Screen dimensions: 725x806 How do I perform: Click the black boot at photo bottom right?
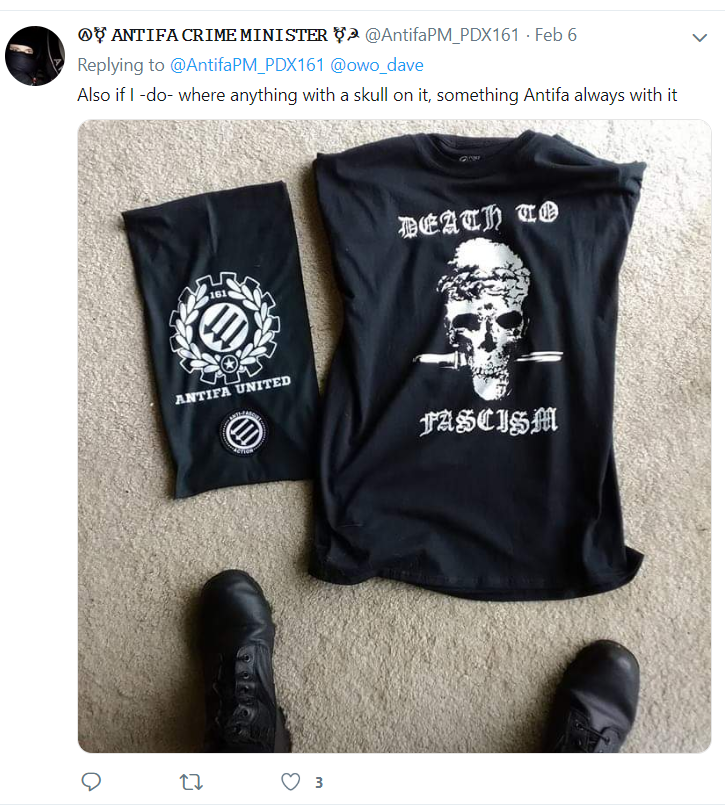[591, 699]
